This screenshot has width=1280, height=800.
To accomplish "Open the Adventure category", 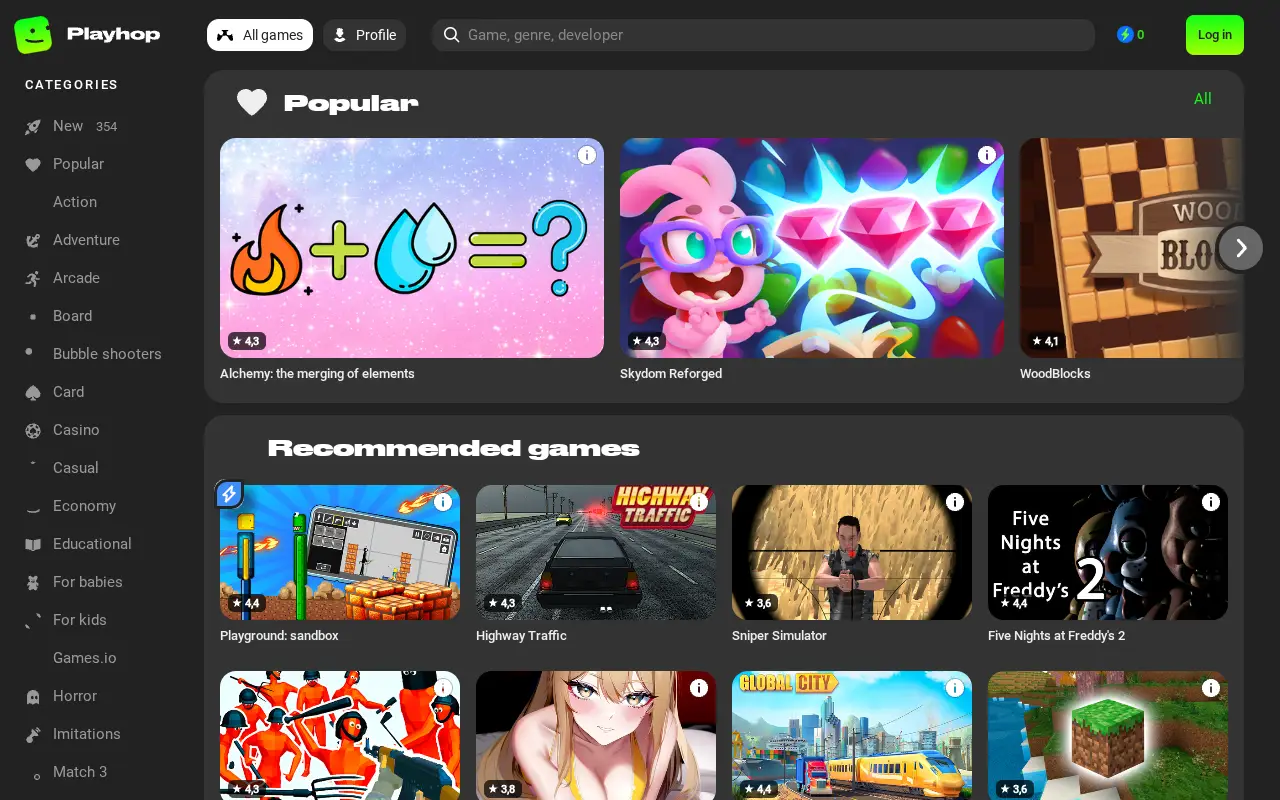I will 86,240.
